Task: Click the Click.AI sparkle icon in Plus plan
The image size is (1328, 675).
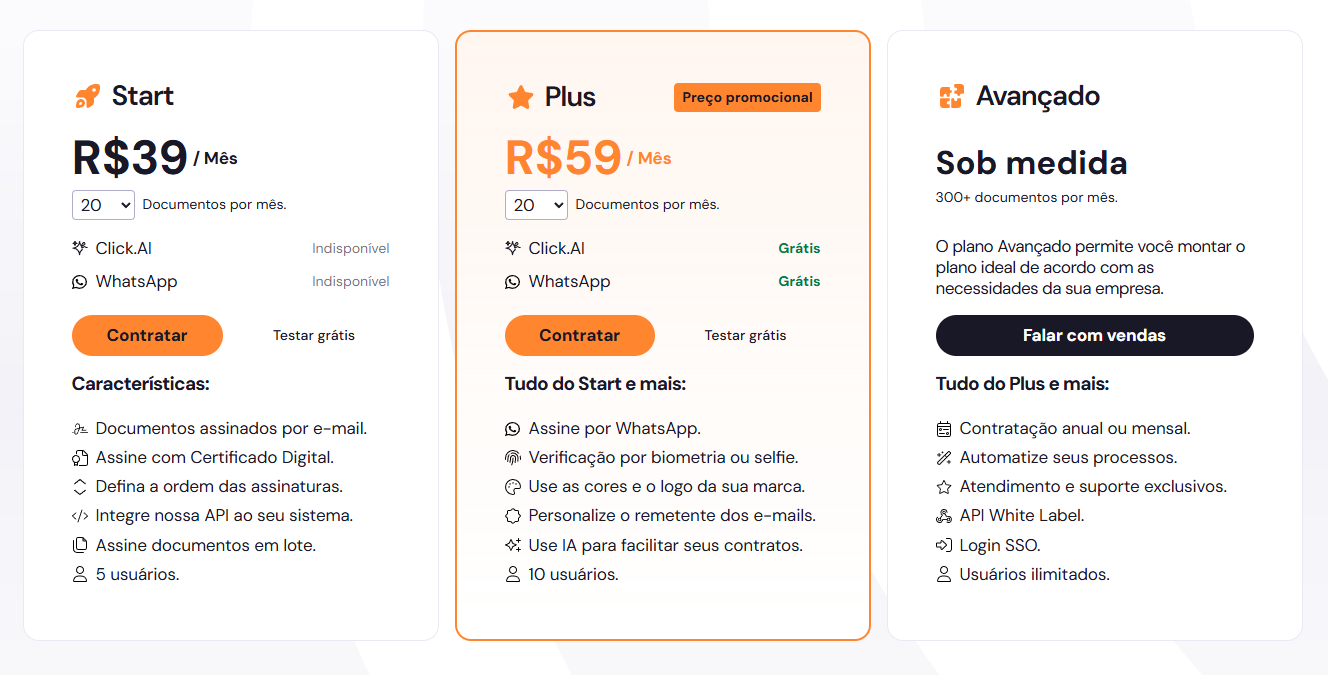Action: [x=513, y=248]
